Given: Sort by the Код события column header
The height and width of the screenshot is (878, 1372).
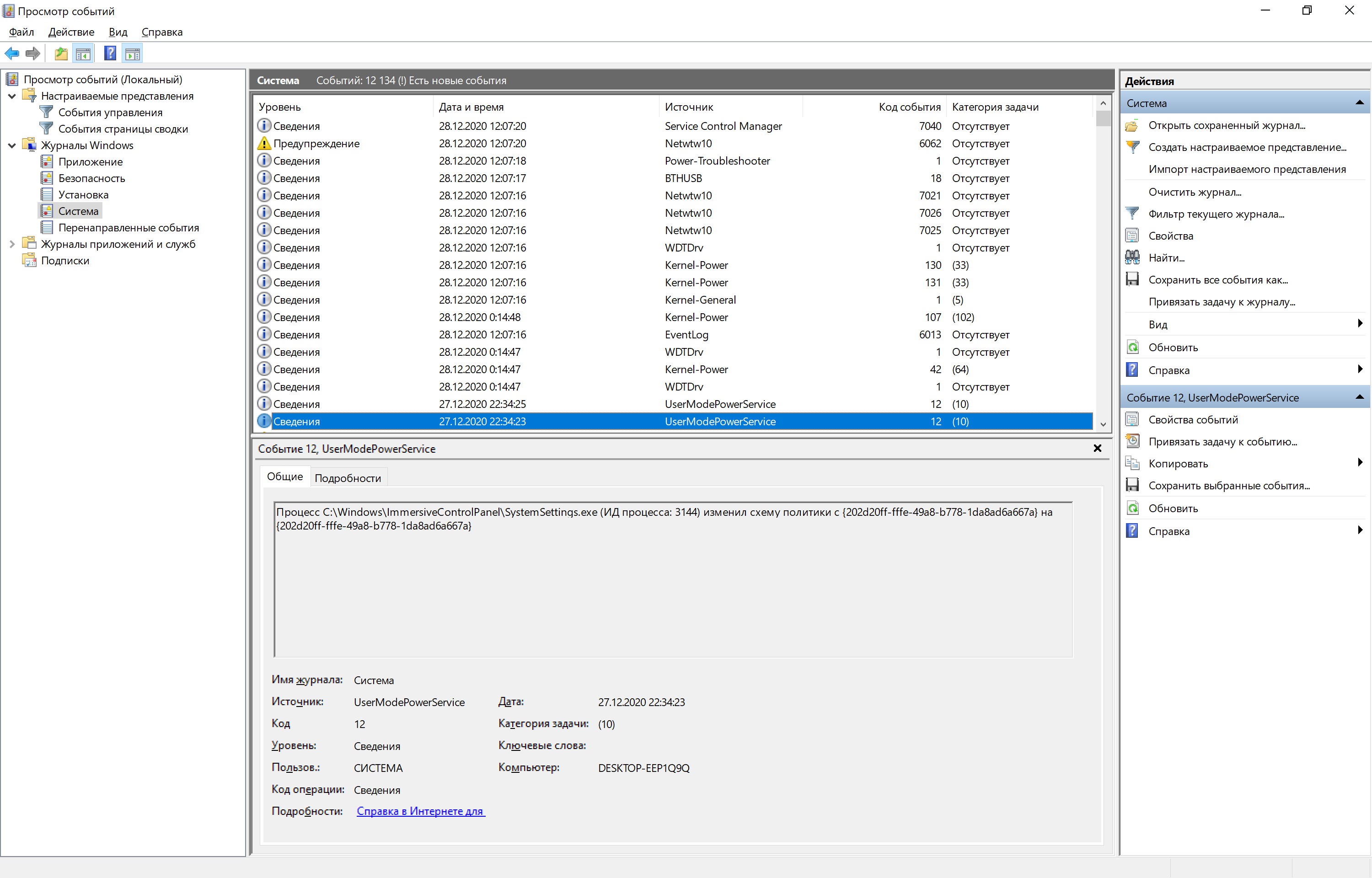Looking at the screenshot, I should click(x=874, y=107).
